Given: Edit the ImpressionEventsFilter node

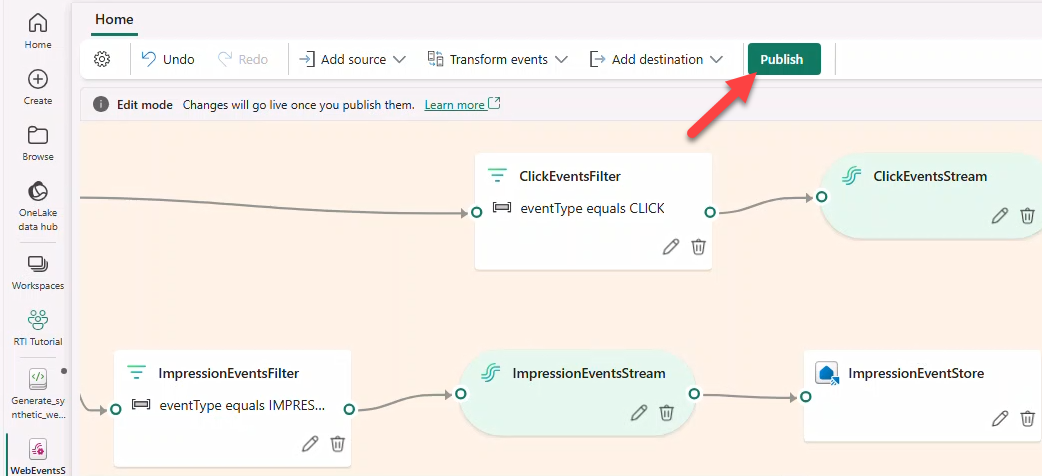Looking at the screenshot, I should pyautogui.click(x=310, y=443).
